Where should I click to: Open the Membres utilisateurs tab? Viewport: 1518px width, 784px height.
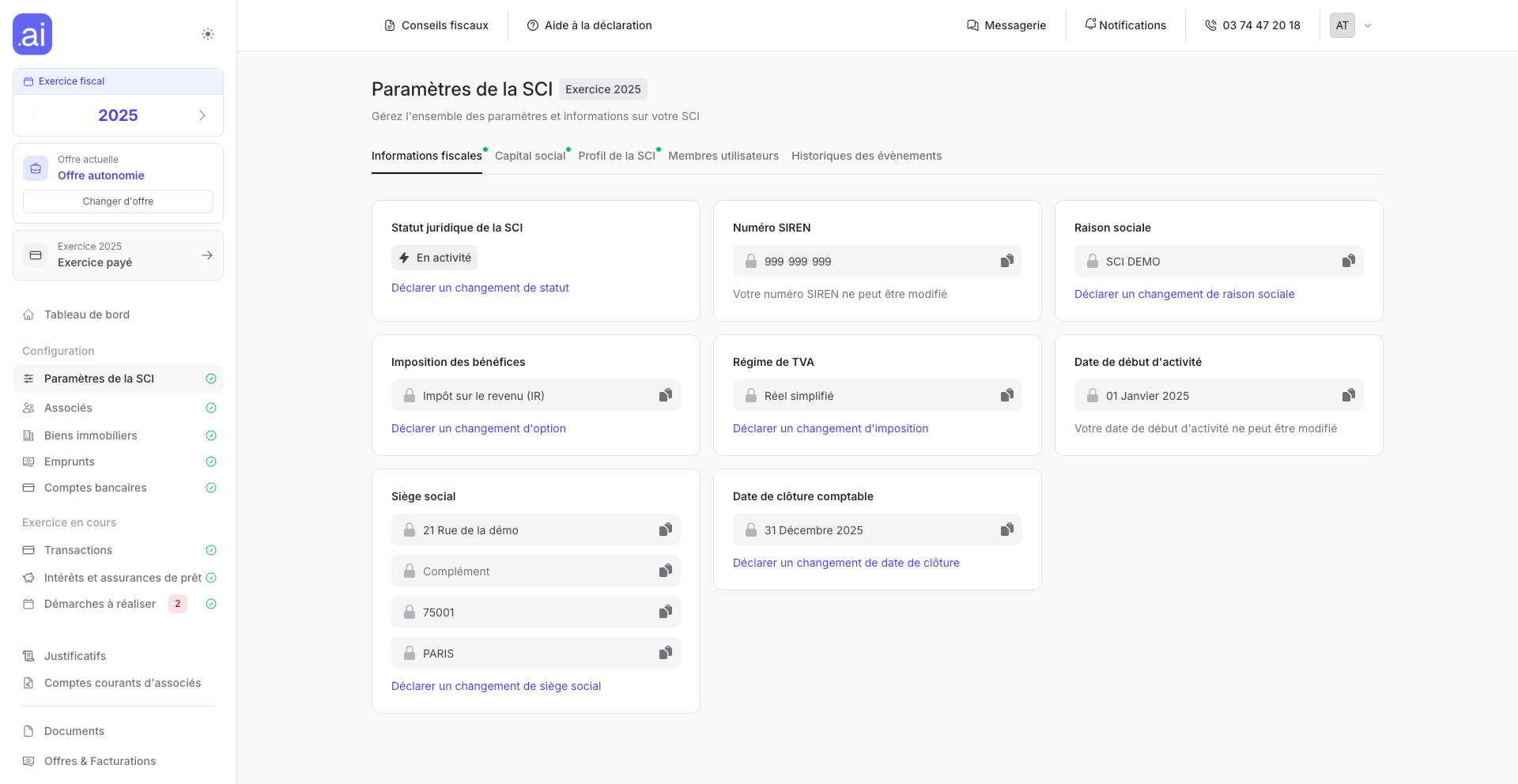pos(723,156)
